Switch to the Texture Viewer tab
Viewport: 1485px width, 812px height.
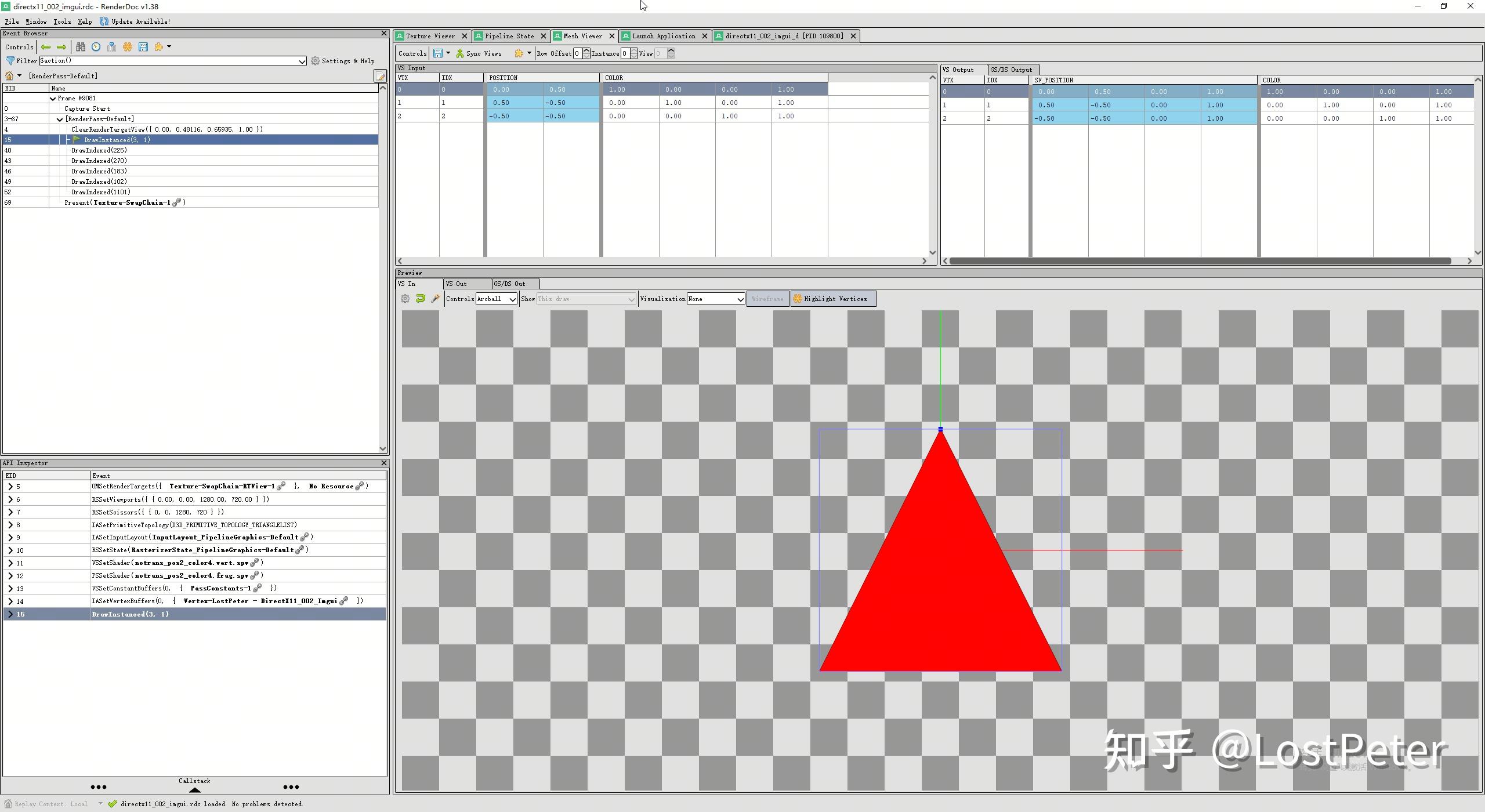430,36
